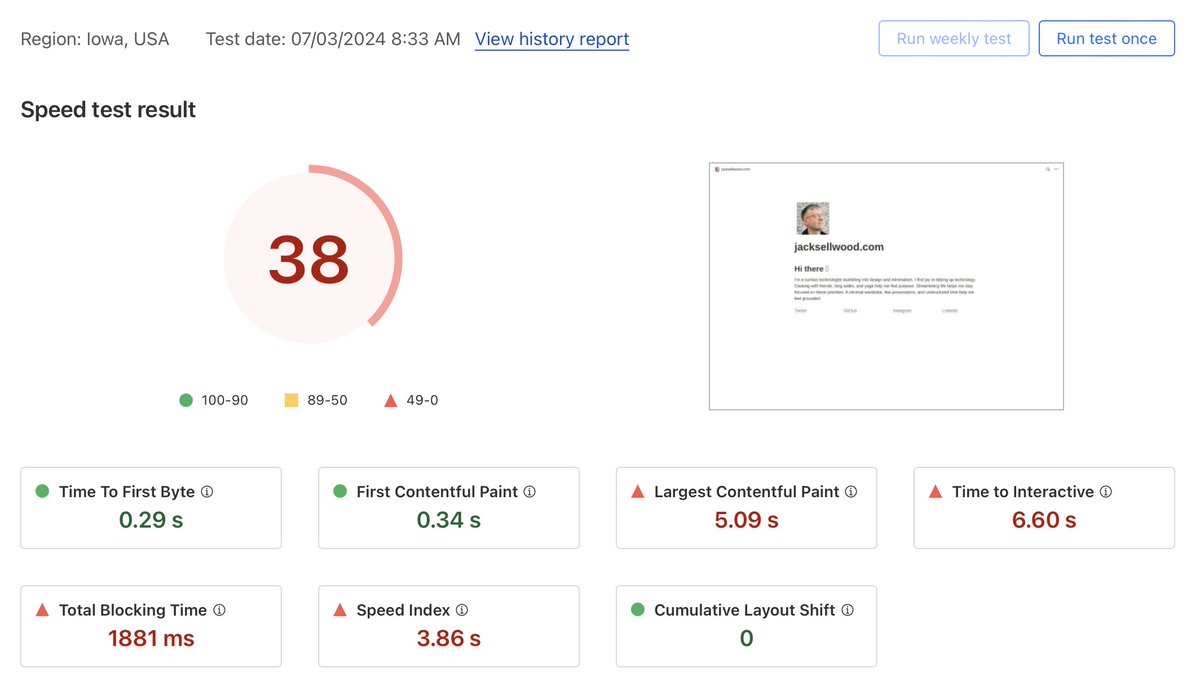Click jacksellwood.com title in the preview
1200x699 pixels.
[x=839, y=247]
